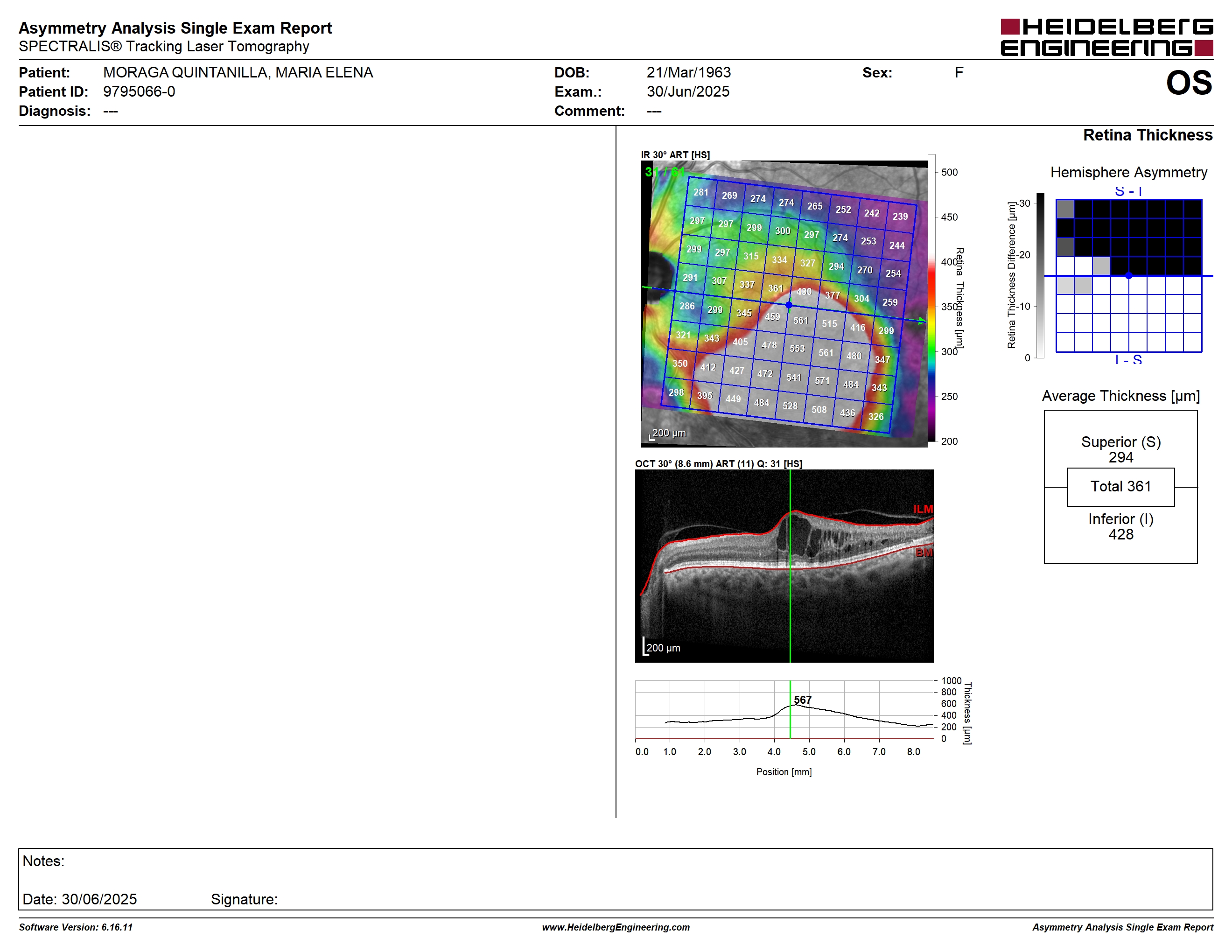Click the green 31 / 61 scan counter
1232x952 pixels.
point(665,171)
